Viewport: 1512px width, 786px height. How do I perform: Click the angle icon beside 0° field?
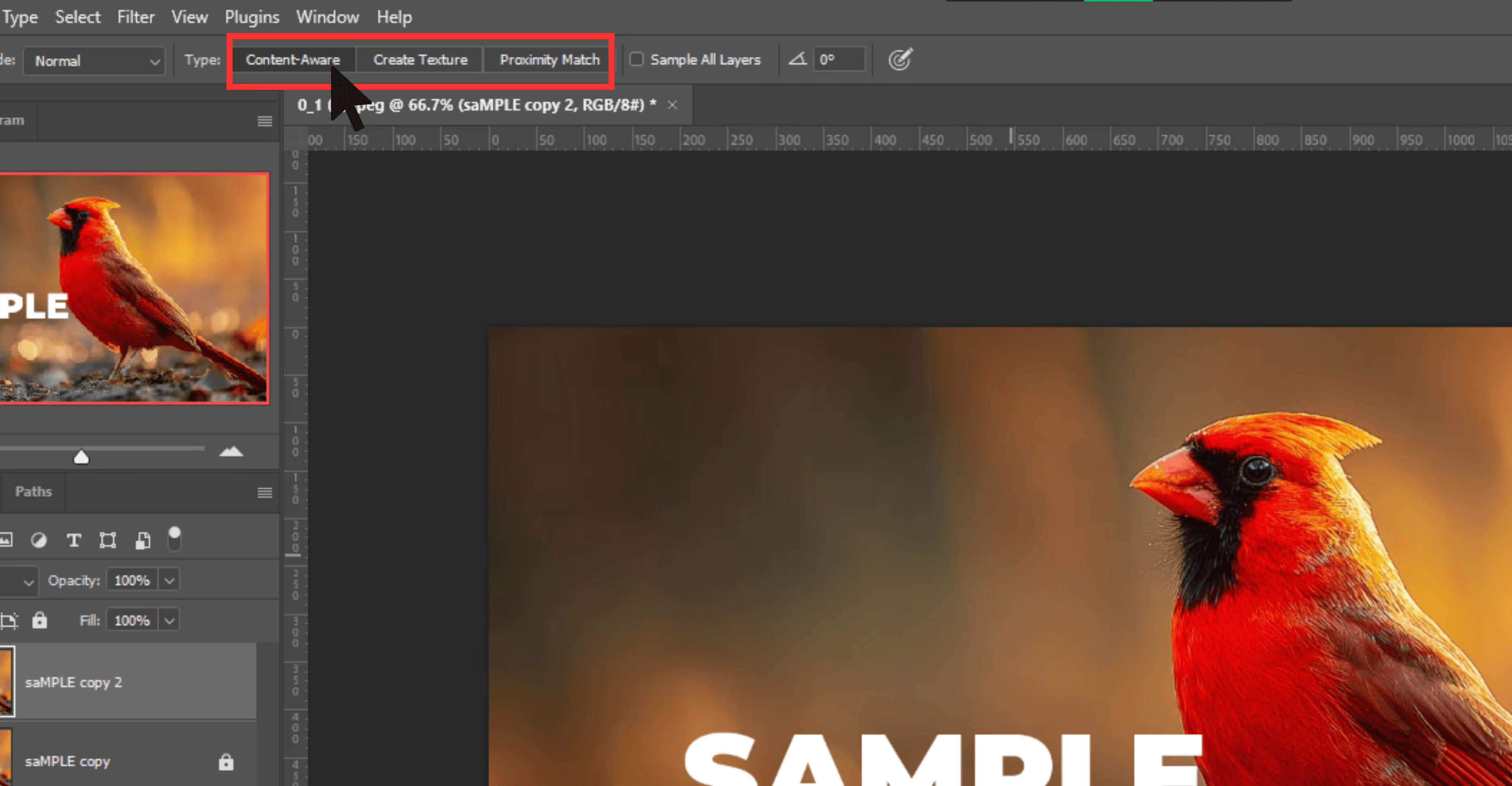click(797, 59)
